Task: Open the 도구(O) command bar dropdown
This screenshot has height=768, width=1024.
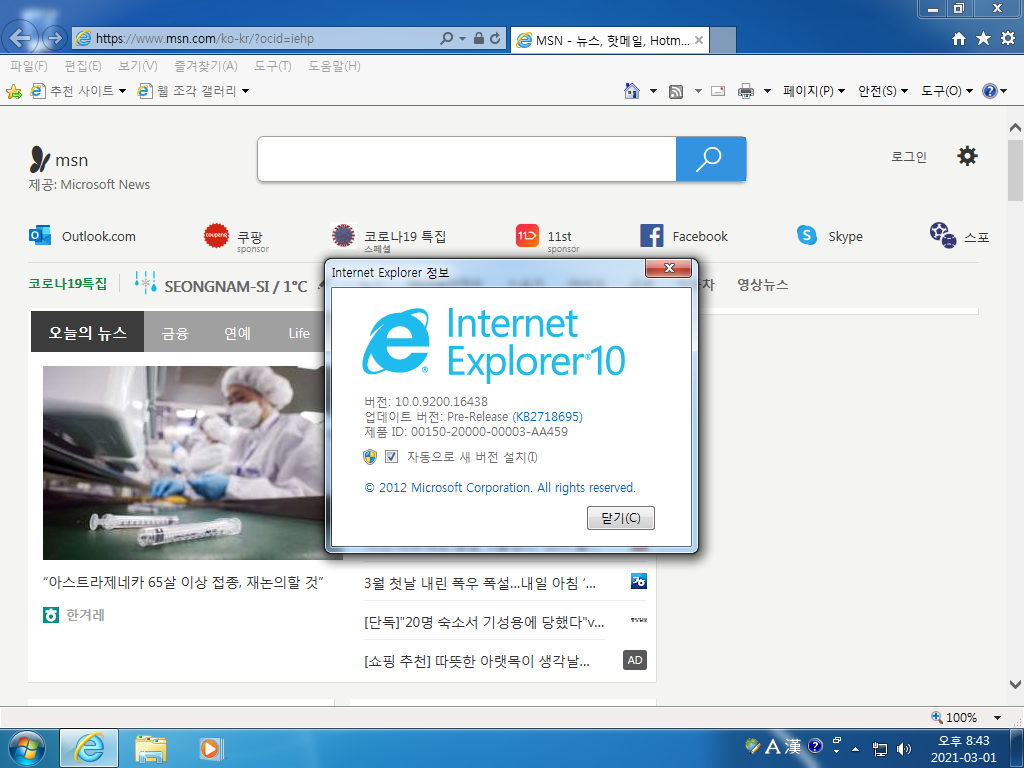Action: (947, 91)
